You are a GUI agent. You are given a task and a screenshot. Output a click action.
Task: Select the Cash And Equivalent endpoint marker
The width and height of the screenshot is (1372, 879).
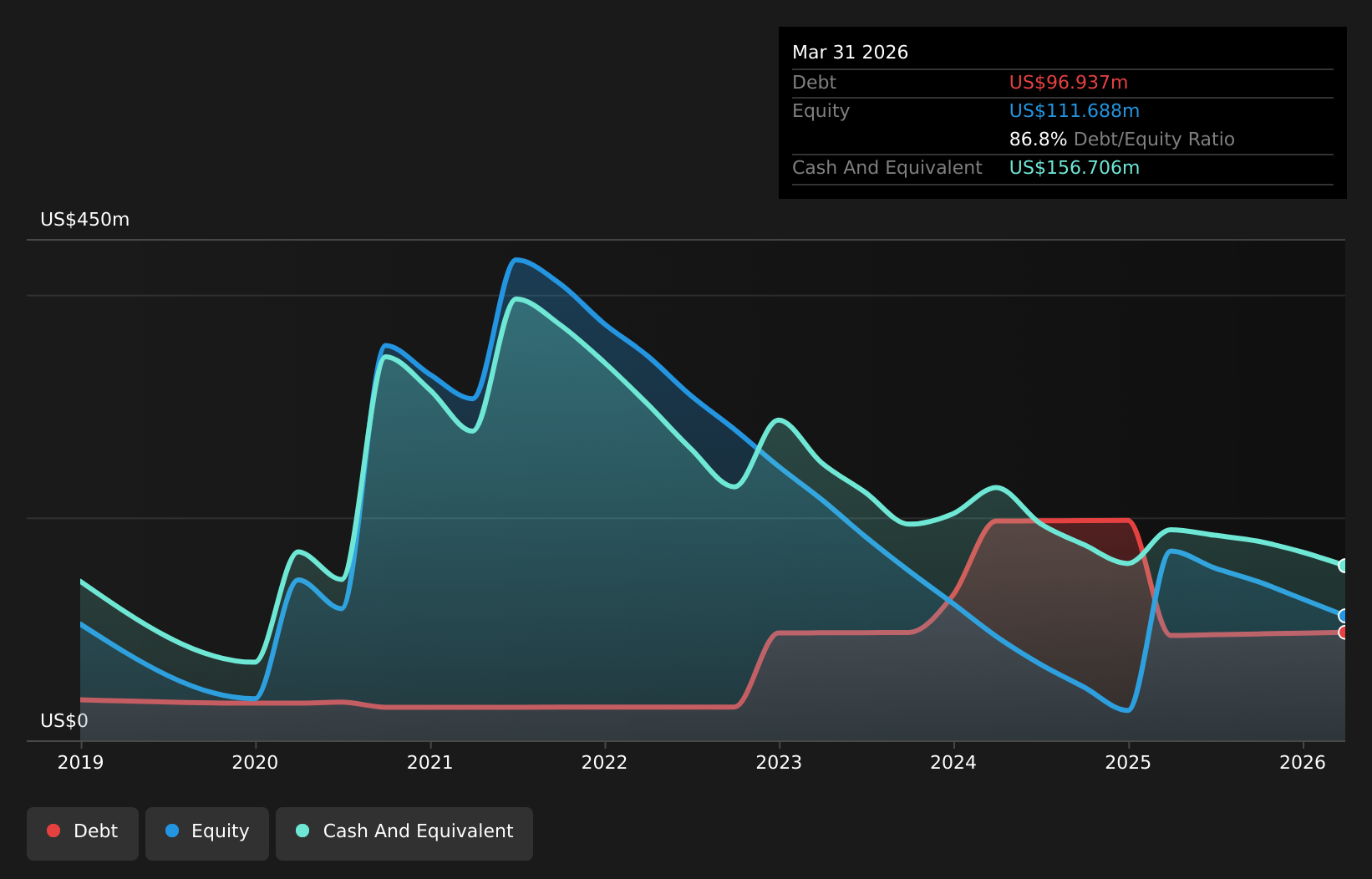1344,566
